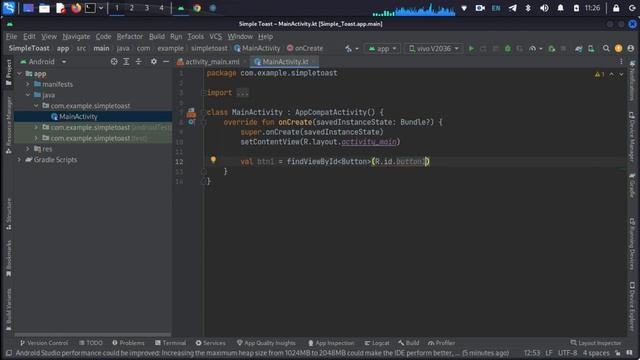
Task: Open the notifications bell in the system tray
Action: 560,8
